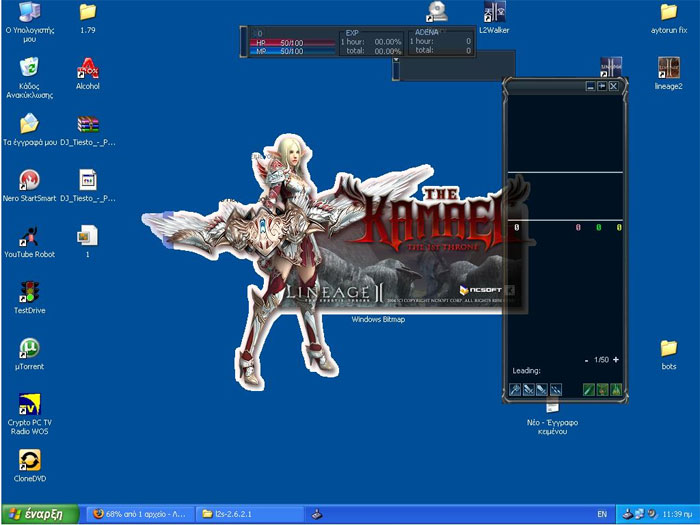Click the first system tray icon

tap(628, 514)
